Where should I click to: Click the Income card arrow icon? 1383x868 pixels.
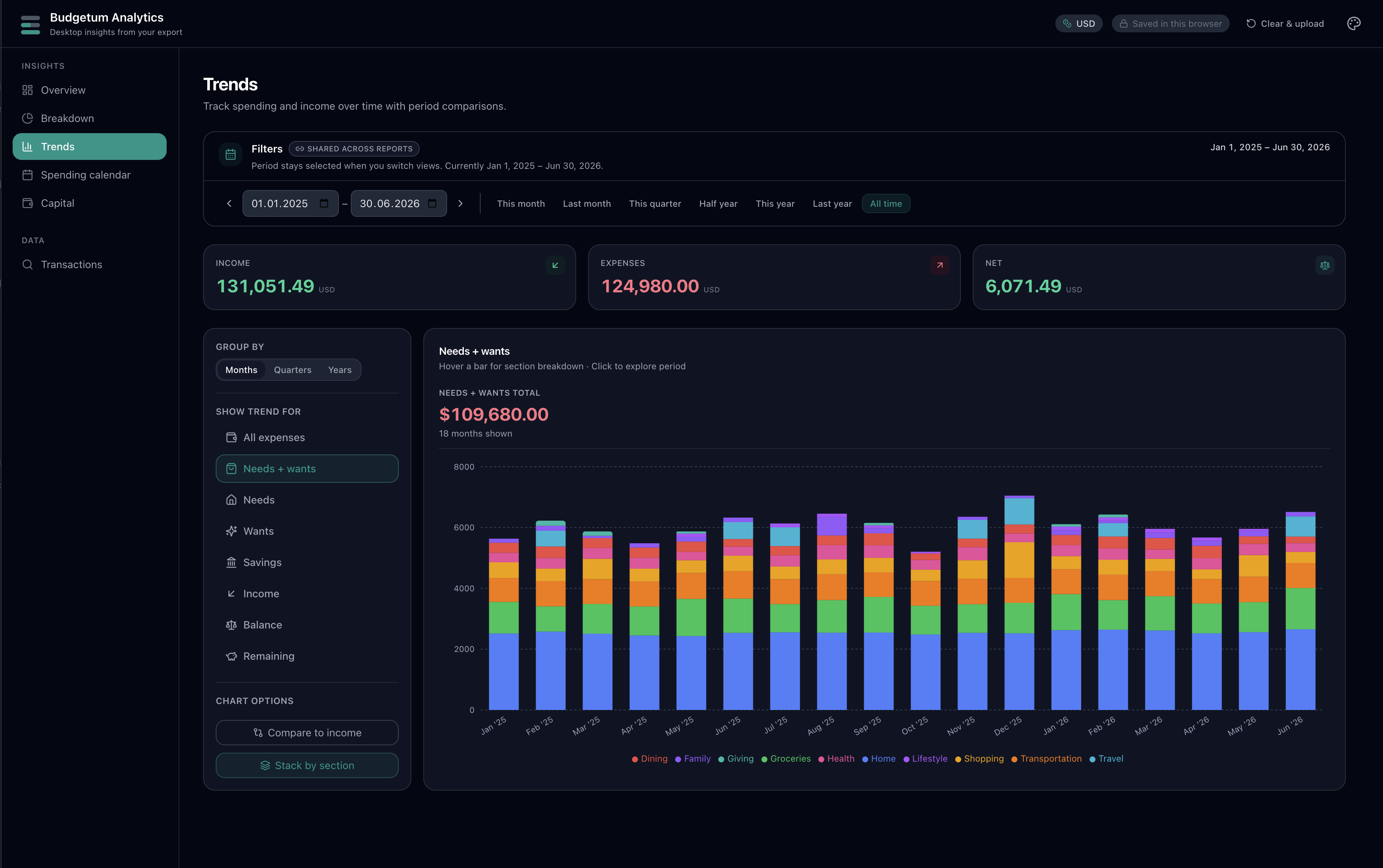[555, 265]
